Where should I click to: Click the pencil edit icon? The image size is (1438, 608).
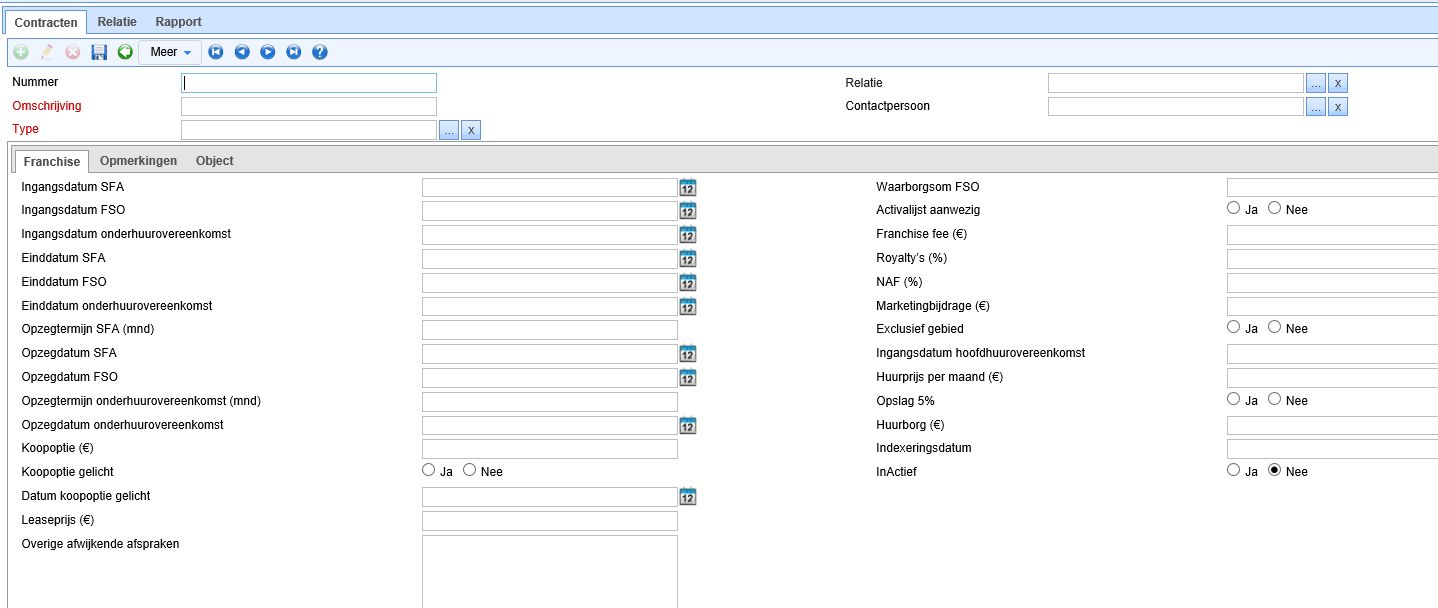pos(47,52)
